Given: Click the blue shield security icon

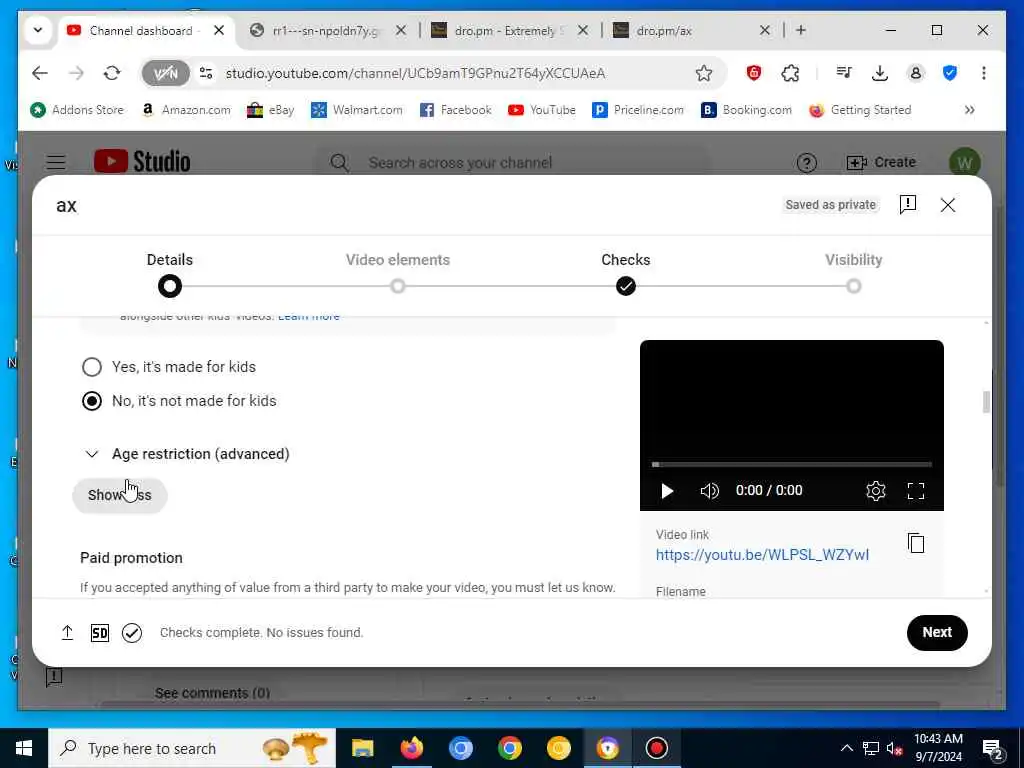Looking at the screenshot, I should click(950, 73).
